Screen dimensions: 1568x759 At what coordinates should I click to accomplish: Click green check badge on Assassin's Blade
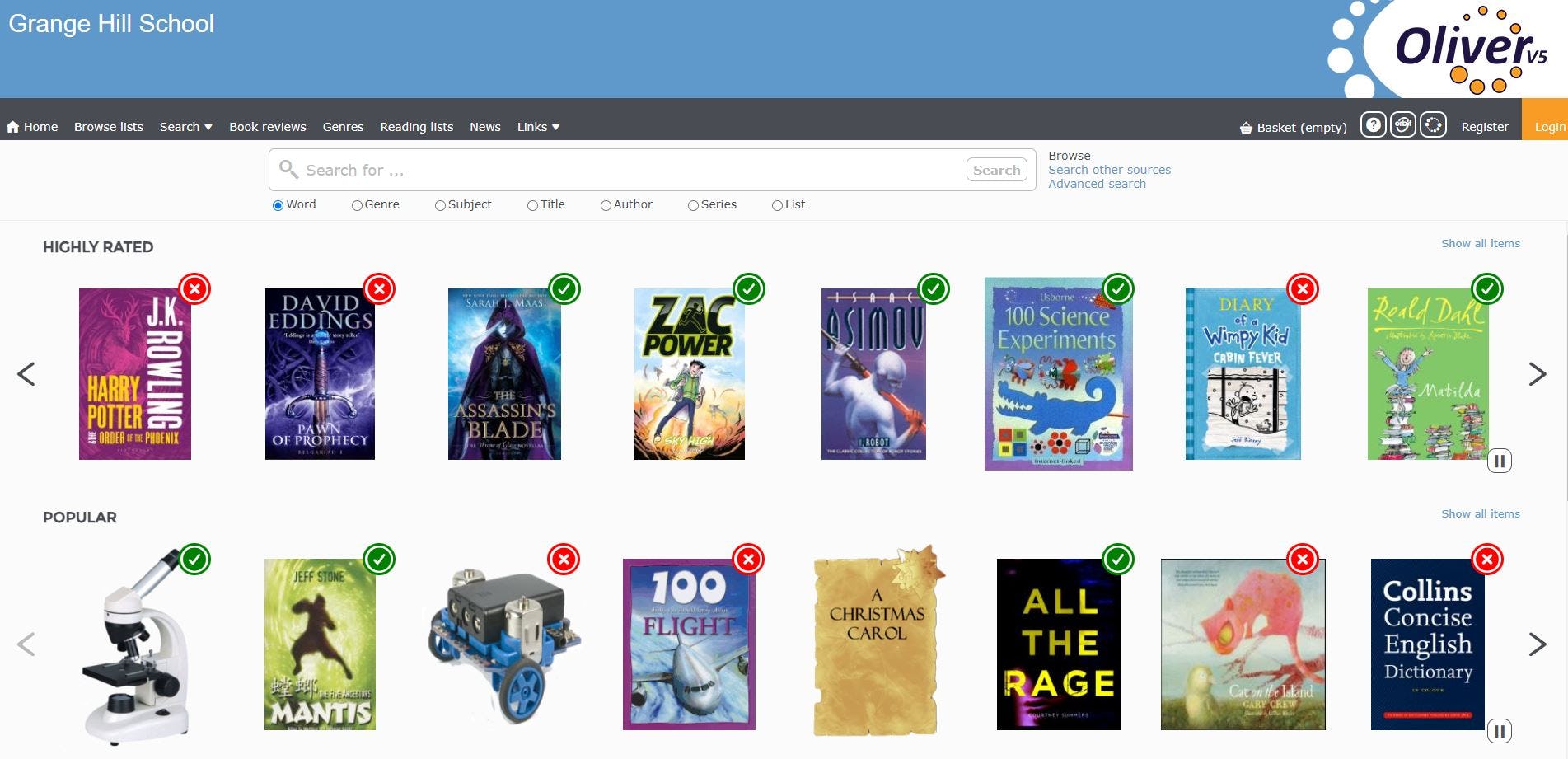[564, 289]
